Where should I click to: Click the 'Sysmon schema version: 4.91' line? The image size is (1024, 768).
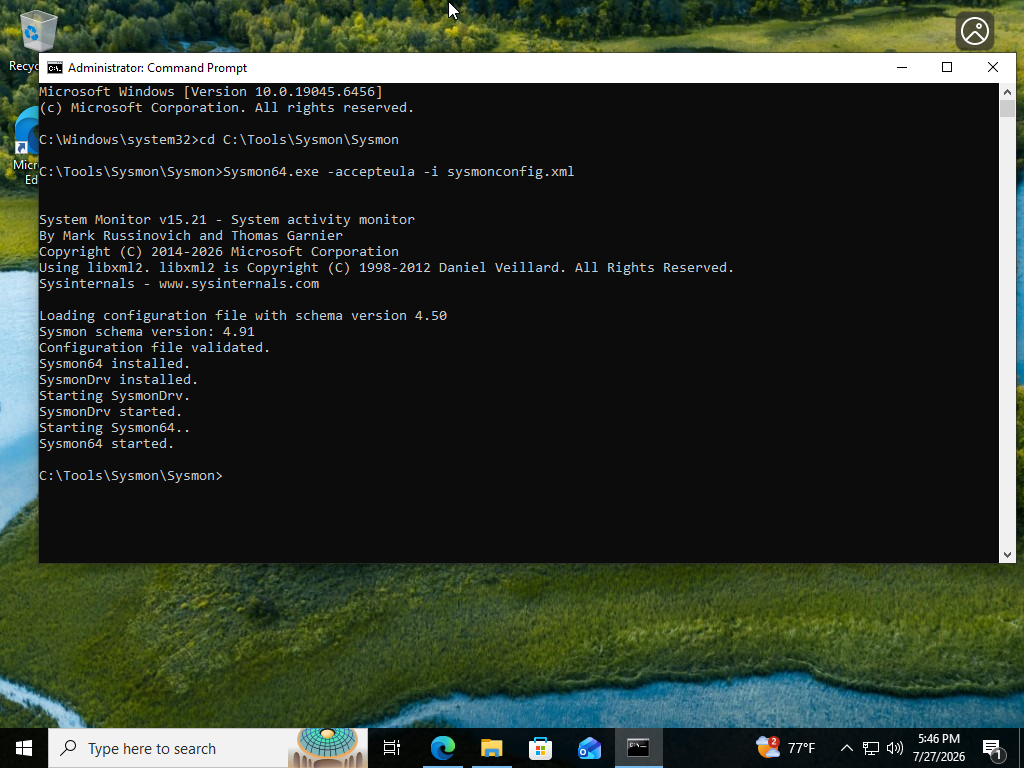pyautogui.click(x=147, y=331)
